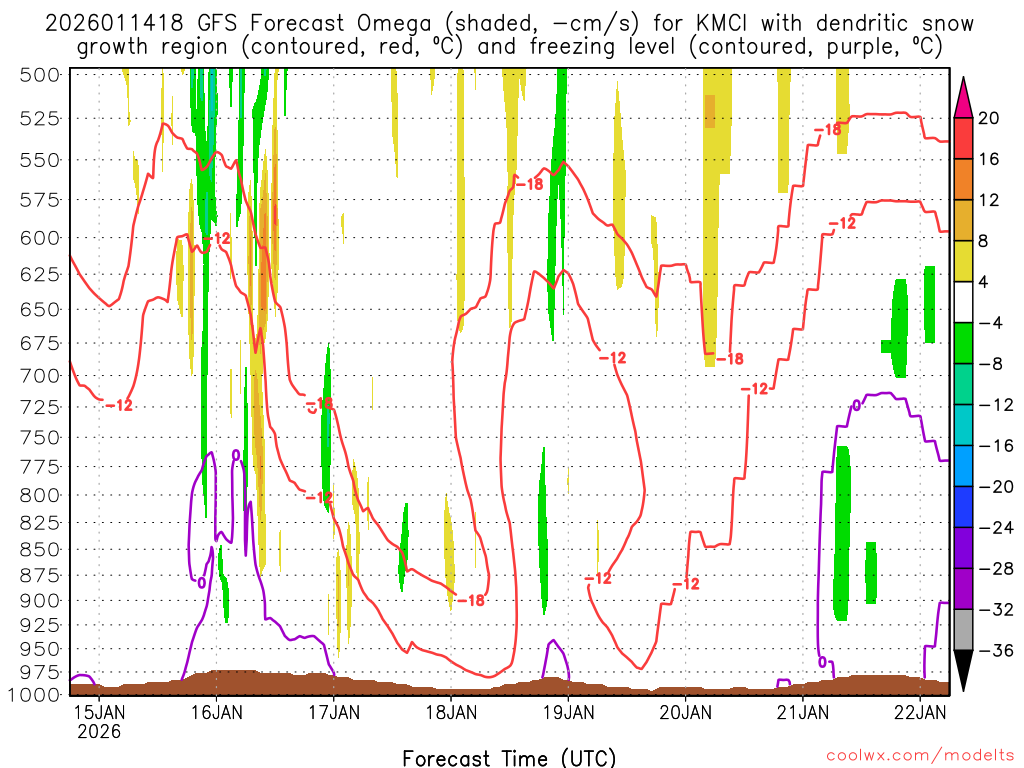Viewport: 1024px width, 768px height.
Task: Click the 20JAN time axis label
Action: 686,712
